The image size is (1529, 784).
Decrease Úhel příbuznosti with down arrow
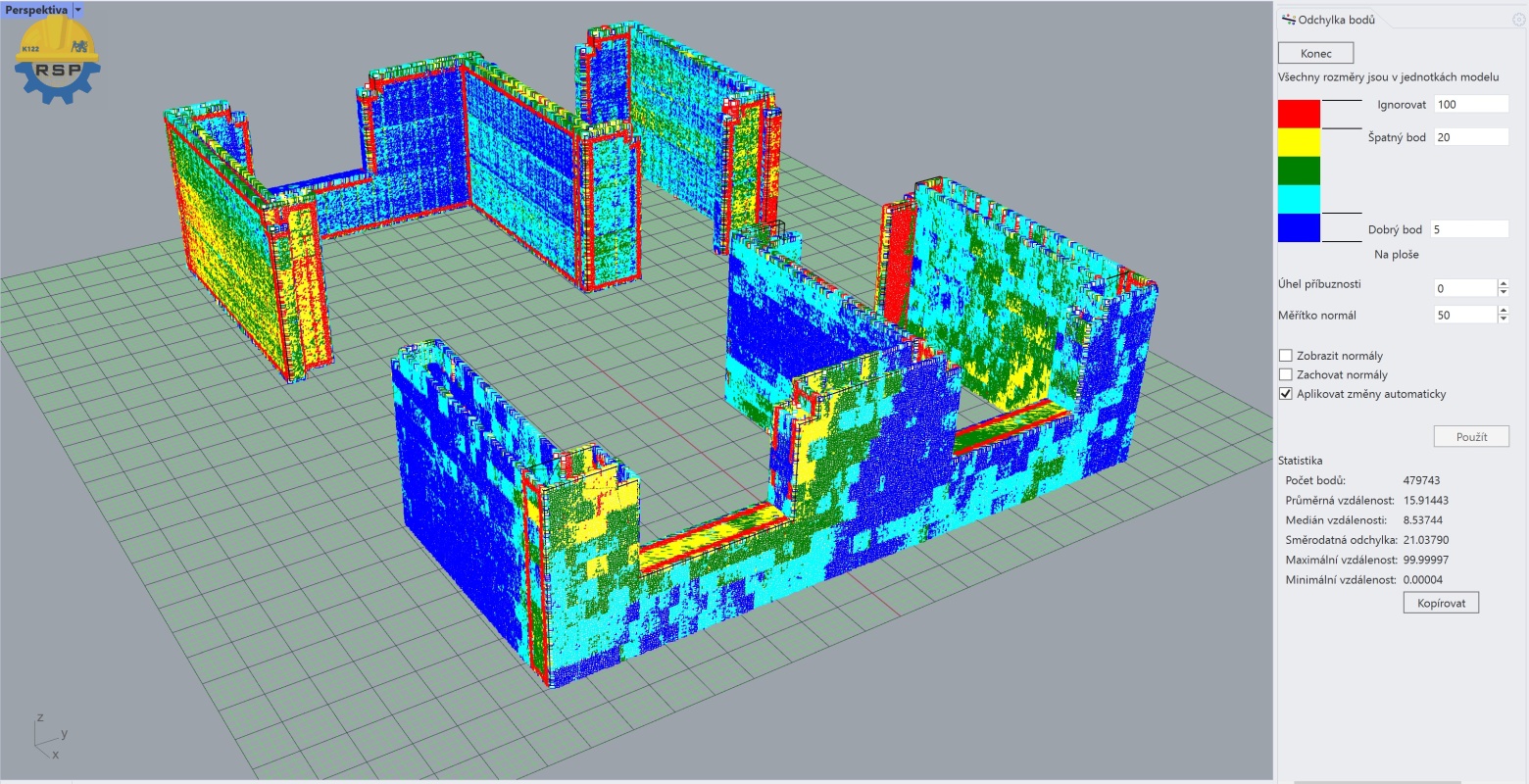1504,292
